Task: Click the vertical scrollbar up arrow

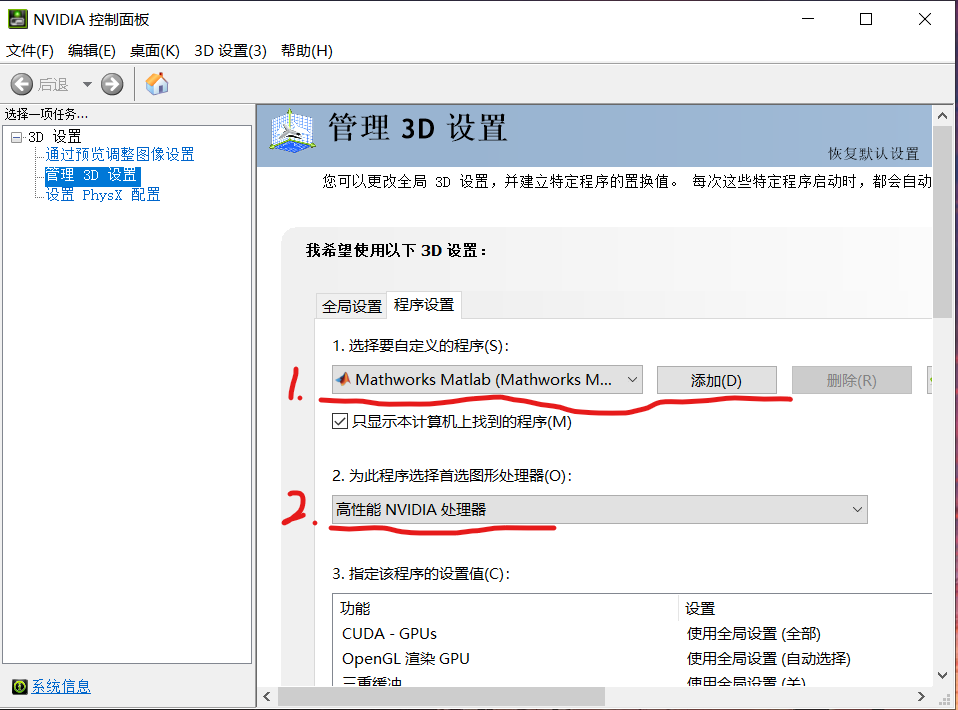Action: 943,115
